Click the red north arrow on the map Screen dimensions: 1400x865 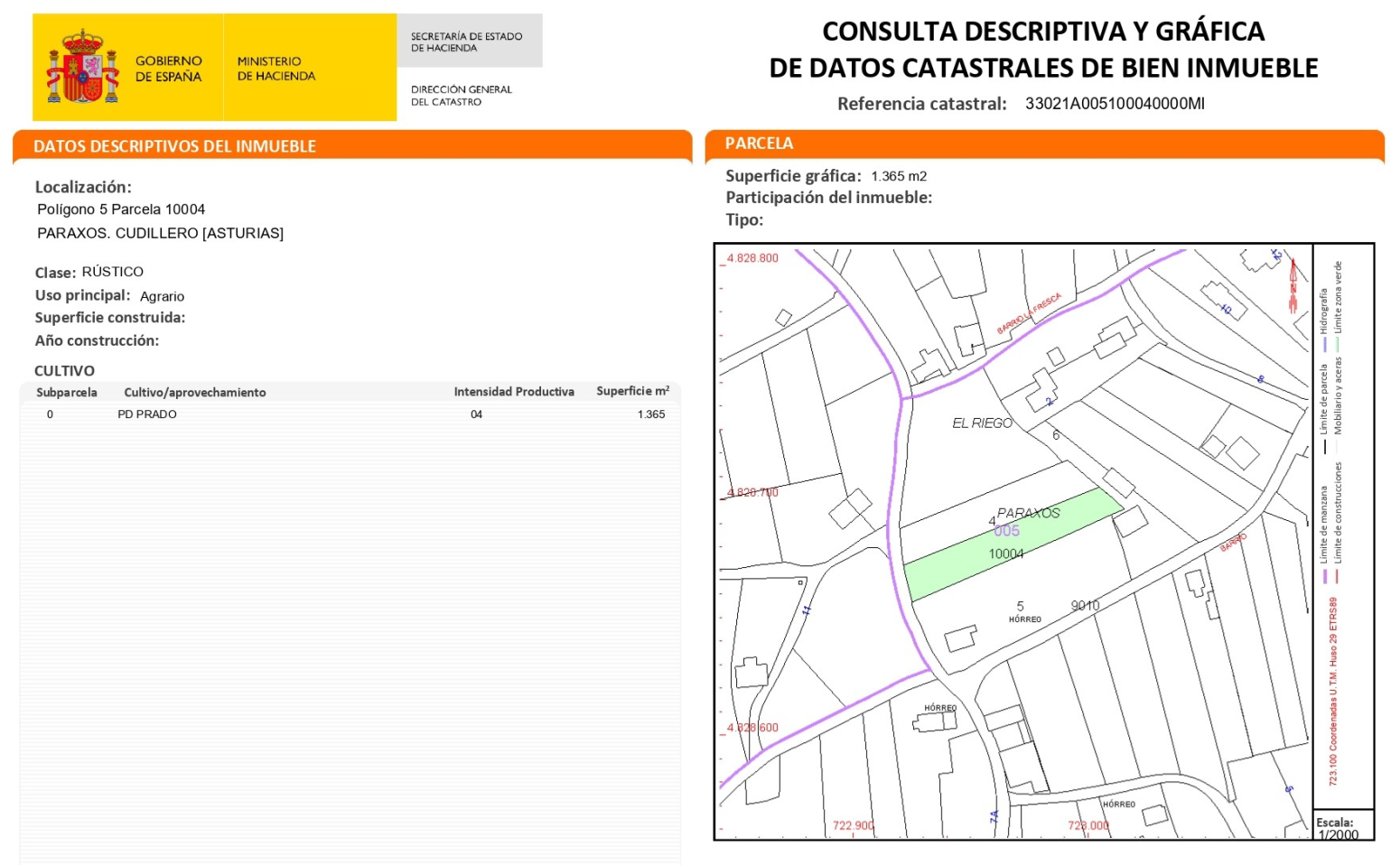(1293, 284)
